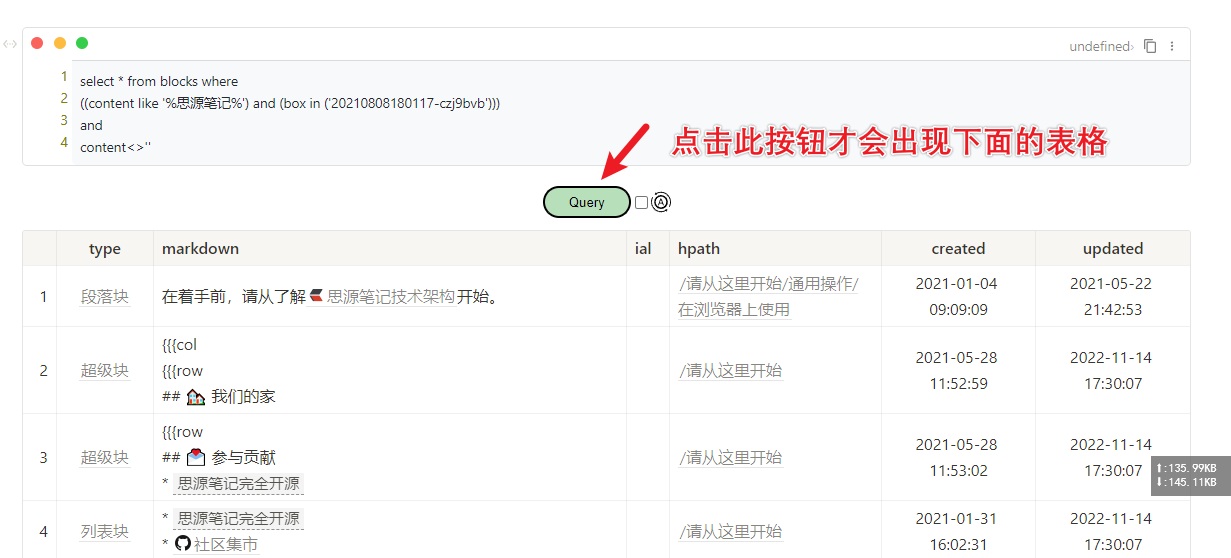
Task: Click the envelope emoji before 参与贡献
Action: pyautogui.click(x=196, y=458)
